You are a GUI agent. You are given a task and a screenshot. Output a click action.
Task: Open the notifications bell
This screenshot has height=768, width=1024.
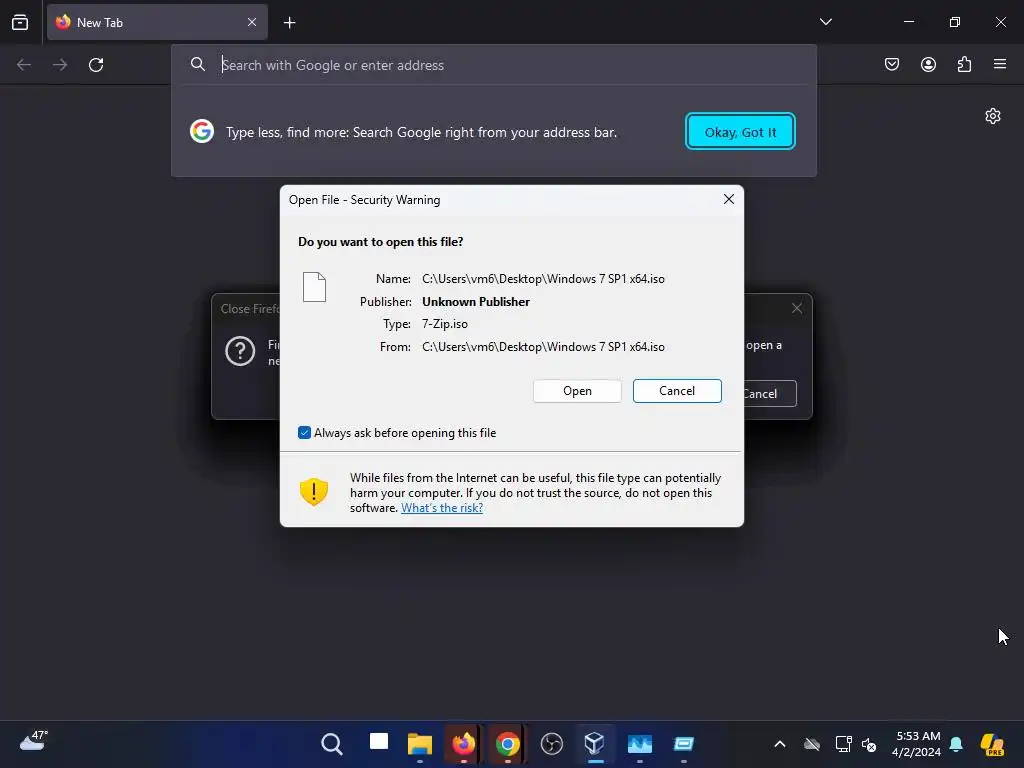point(956,744)
